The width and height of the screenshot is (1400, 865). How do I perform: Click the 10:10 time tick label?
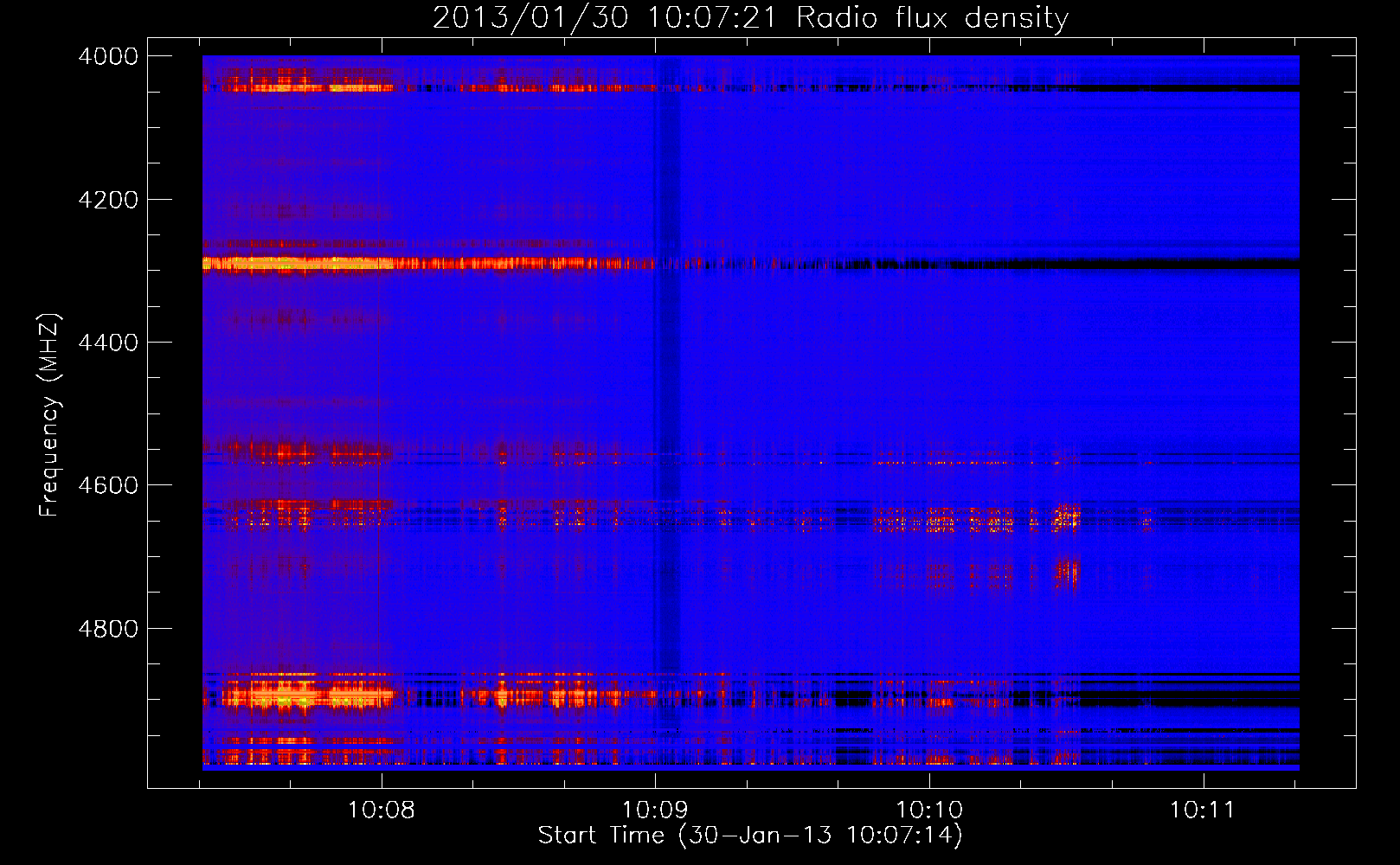point(928,810)
